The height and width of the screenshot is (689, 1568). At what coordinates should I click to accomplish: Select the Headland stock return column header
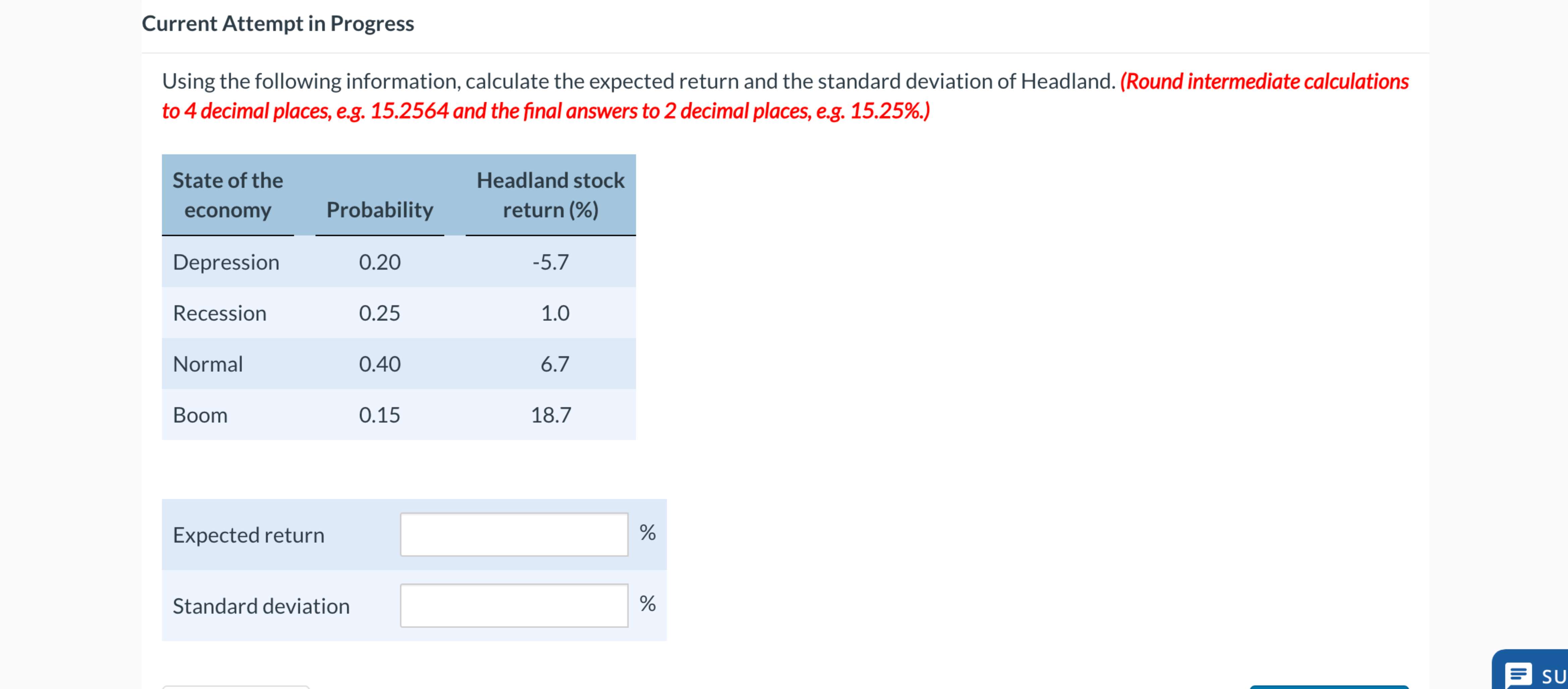pyautogui.click(x=550, y=195)
